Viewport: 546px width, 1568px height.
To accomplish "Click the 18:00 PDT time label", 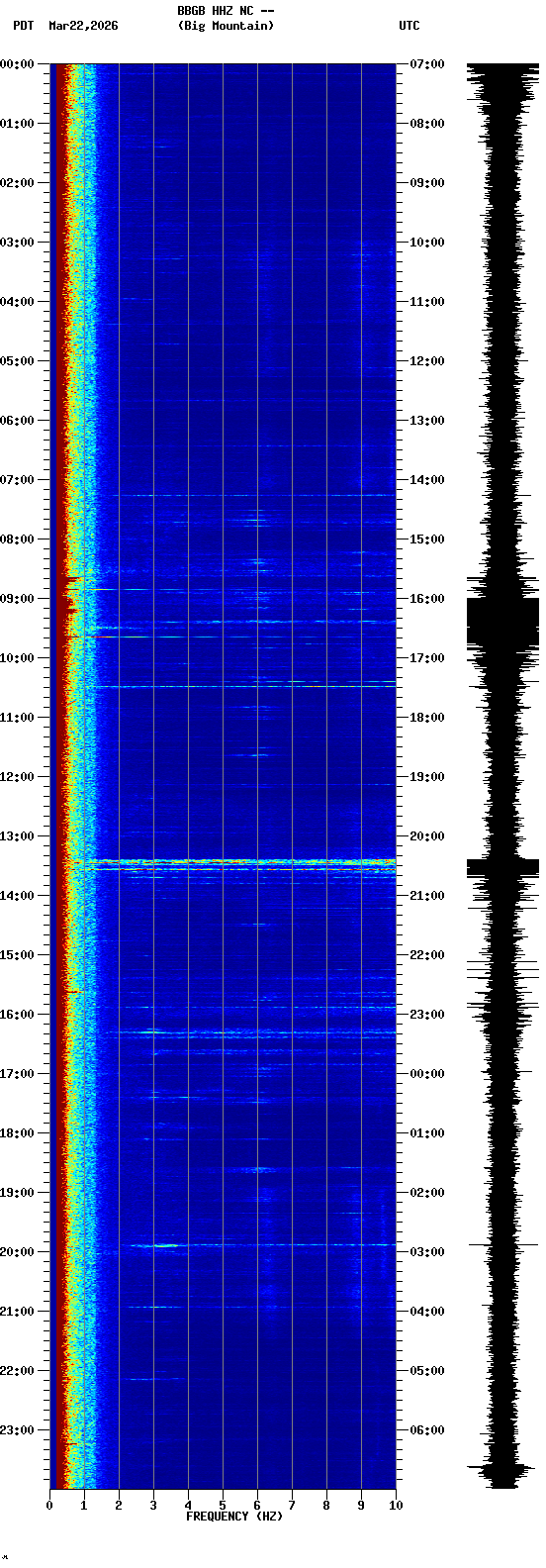I will (17, 1133).
